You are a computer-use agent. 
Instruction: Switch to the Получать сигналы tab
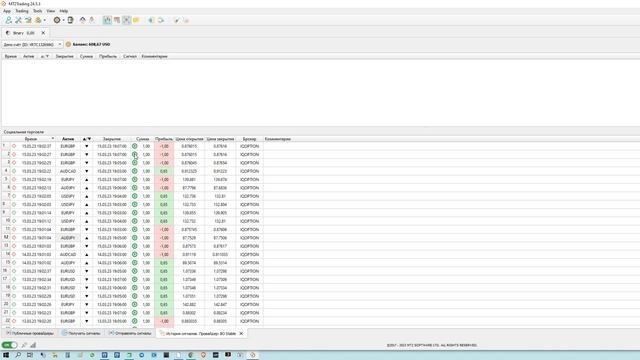pos(81,333)
